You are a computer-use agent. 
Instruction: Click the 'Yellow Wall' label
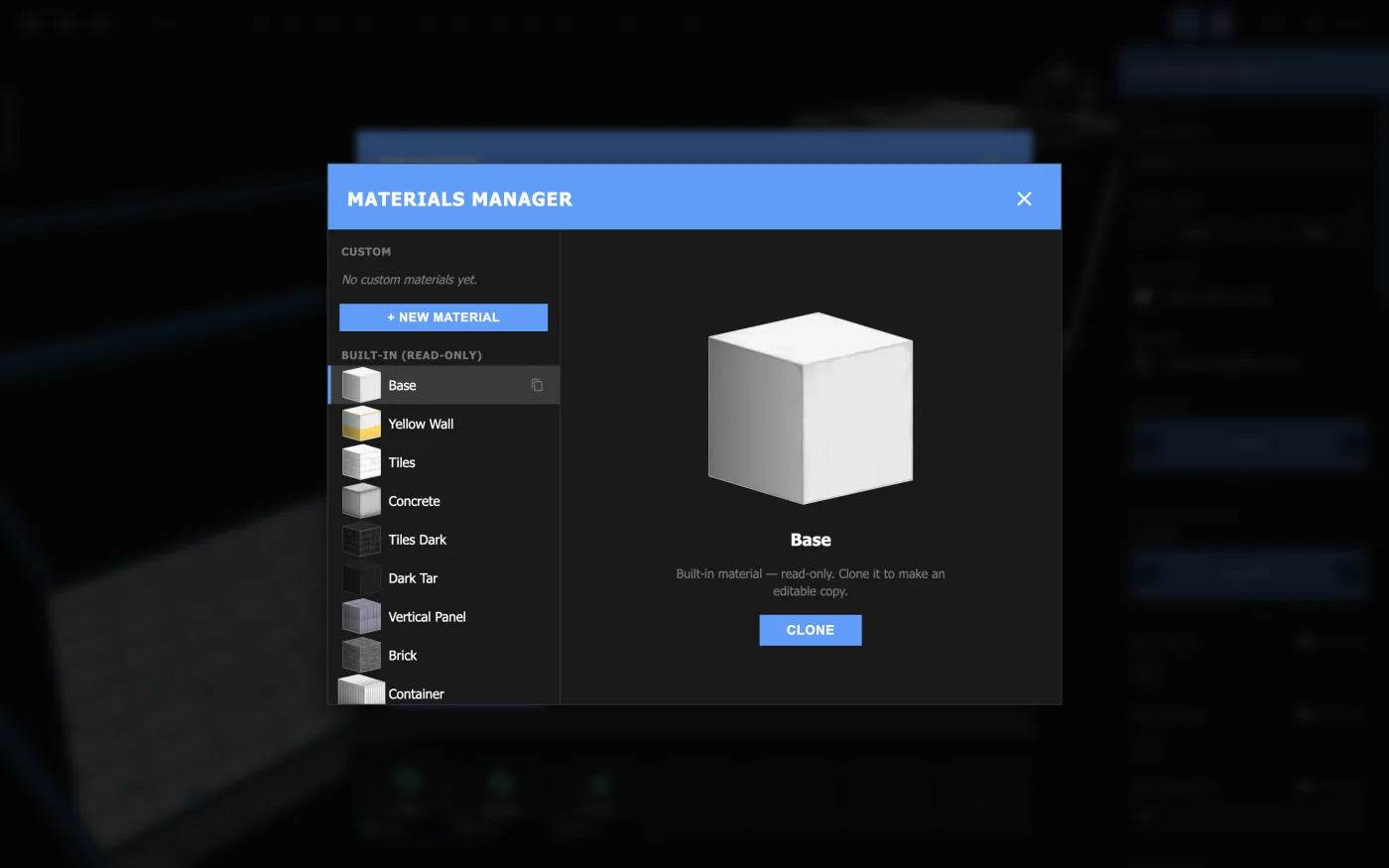click(x=421, y=424)
